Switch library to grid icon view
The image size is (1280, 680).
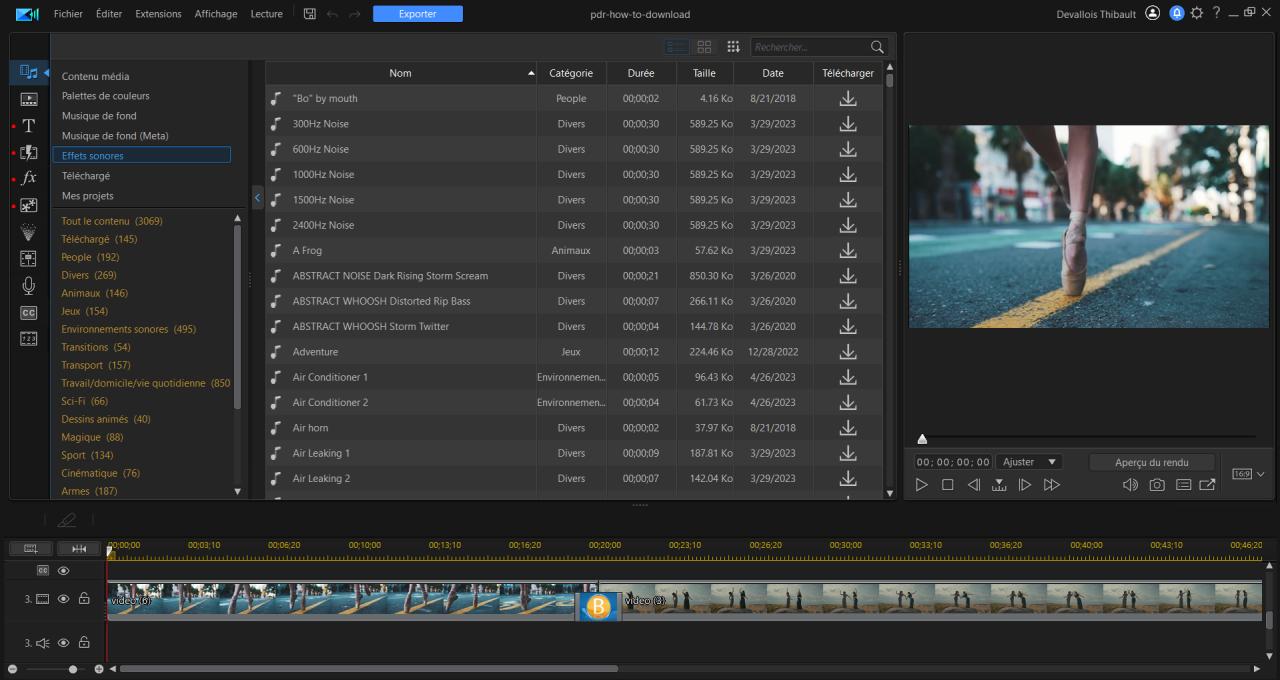[x=704, y=47]
